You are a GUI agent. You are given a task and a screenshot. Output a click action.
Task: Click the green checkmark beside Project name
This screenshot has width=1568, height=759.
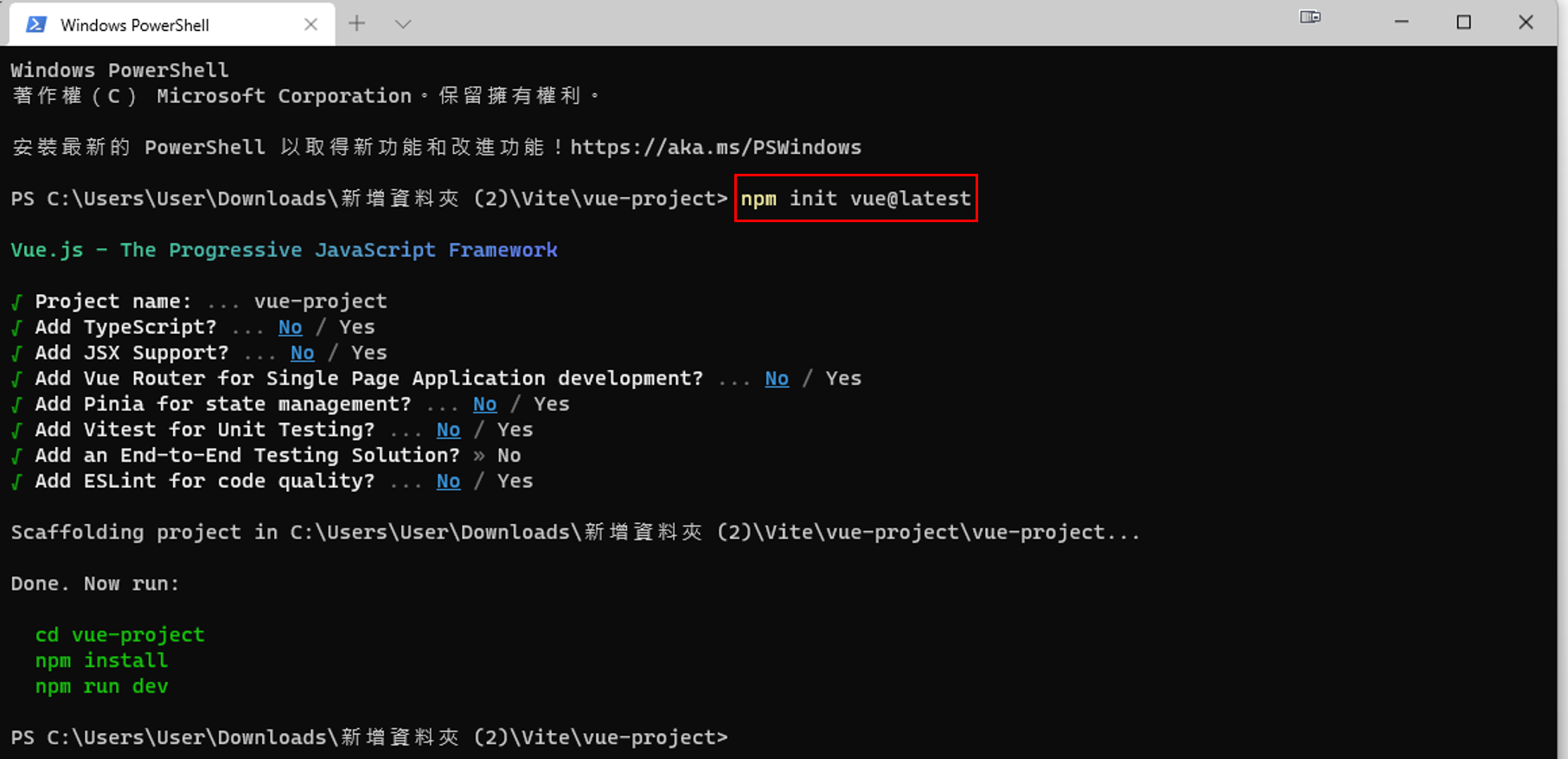[x=16, y=302]
